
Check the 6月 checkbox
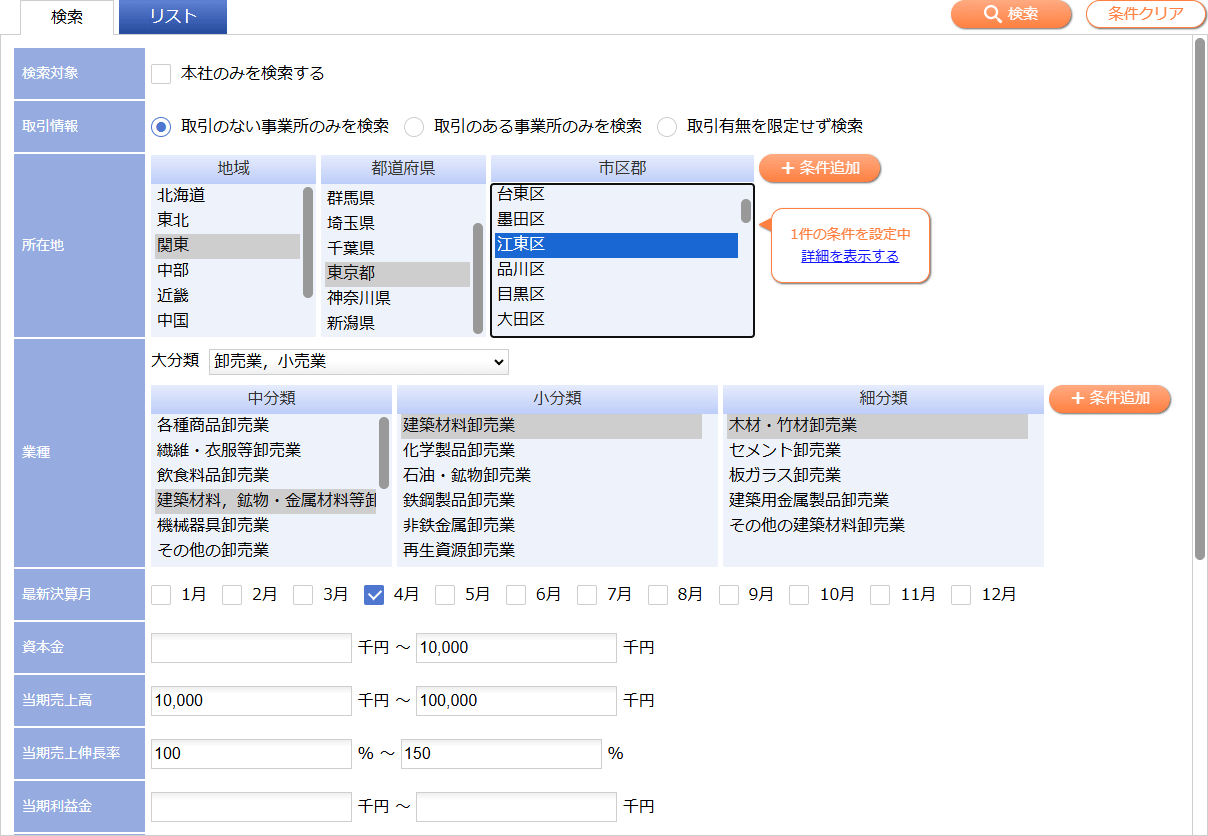point(516,595)
